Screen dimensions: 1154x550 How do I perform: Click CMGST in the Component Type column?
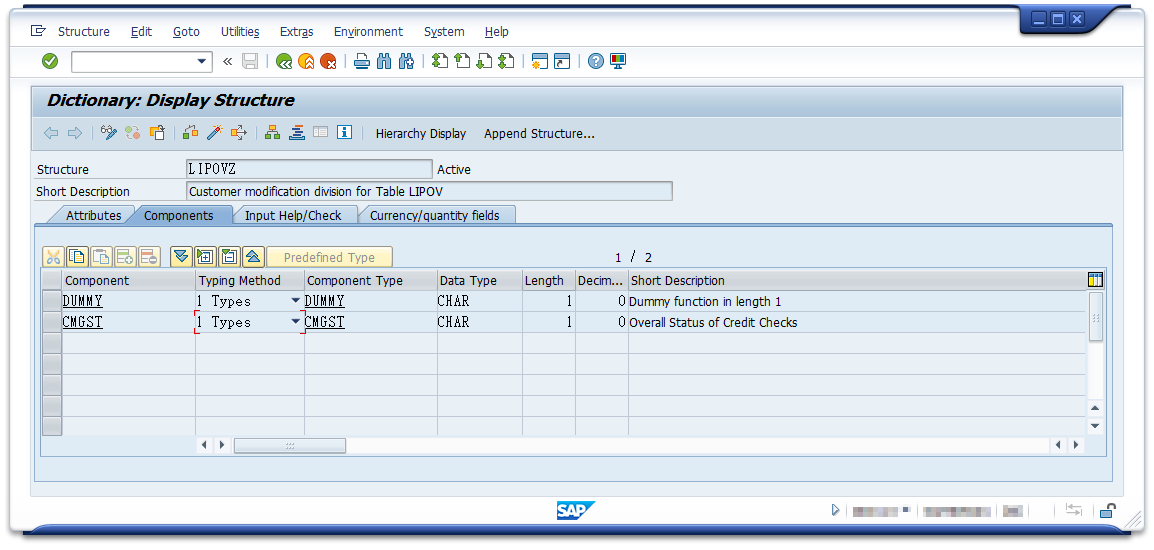(x=325, y=322)
